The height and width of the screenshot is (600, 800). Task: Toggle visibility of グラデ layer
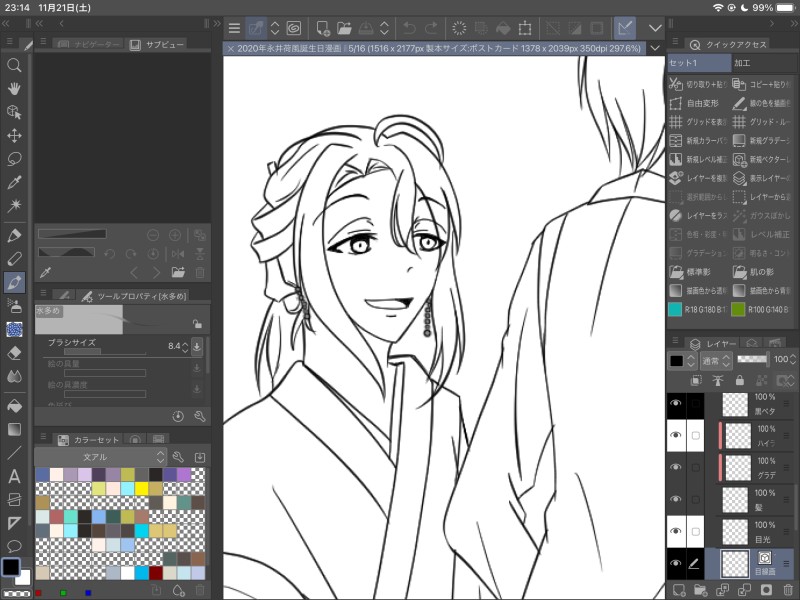(676, 467)
